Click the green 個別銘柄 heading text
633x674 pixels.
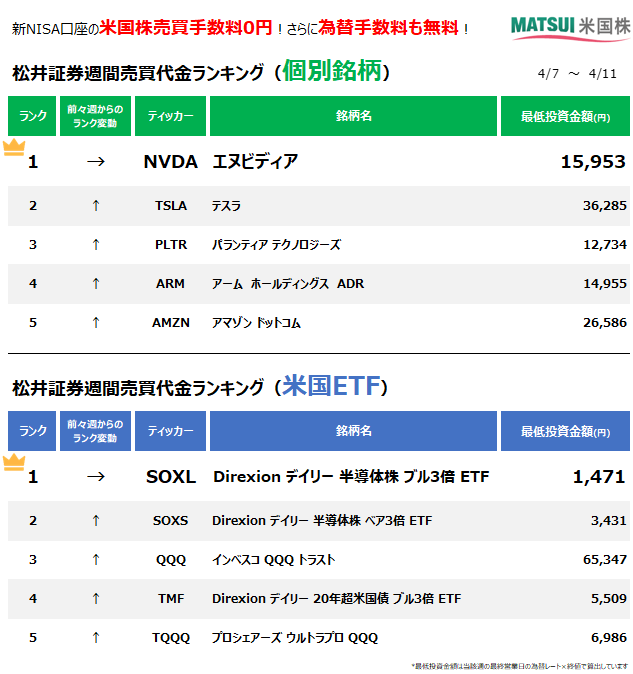pos(332,70)
